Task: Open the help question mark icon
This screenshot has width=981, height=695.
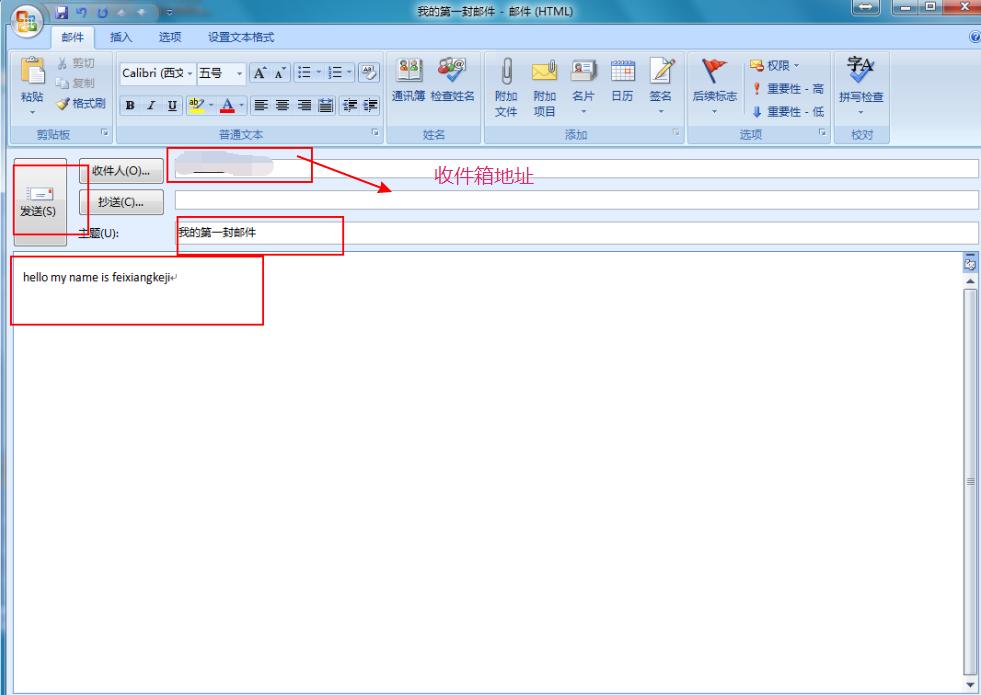Action: point(974,38)
